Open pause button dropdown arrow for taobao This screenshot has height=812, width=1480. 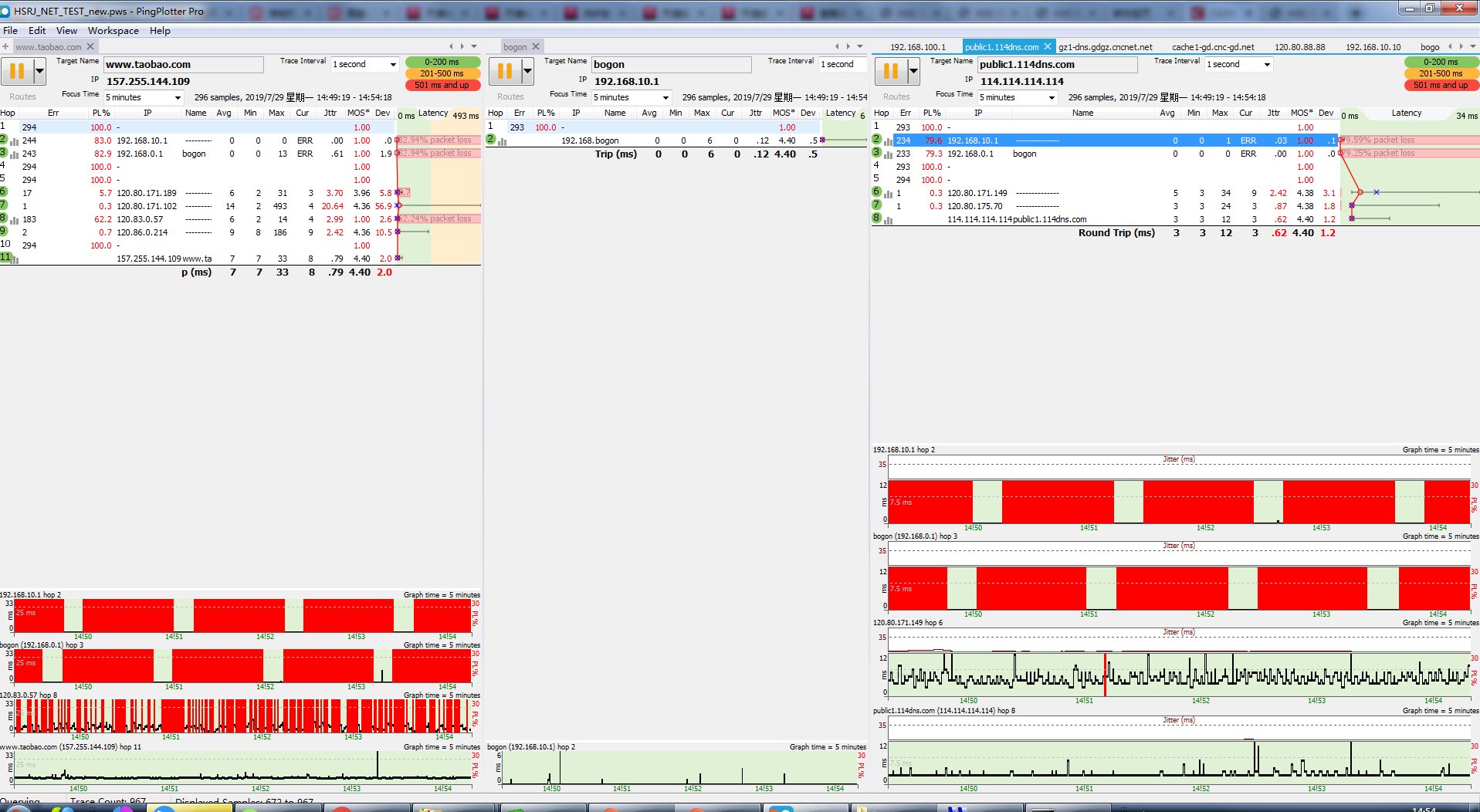pyautogui.click(x=39, y=71)
